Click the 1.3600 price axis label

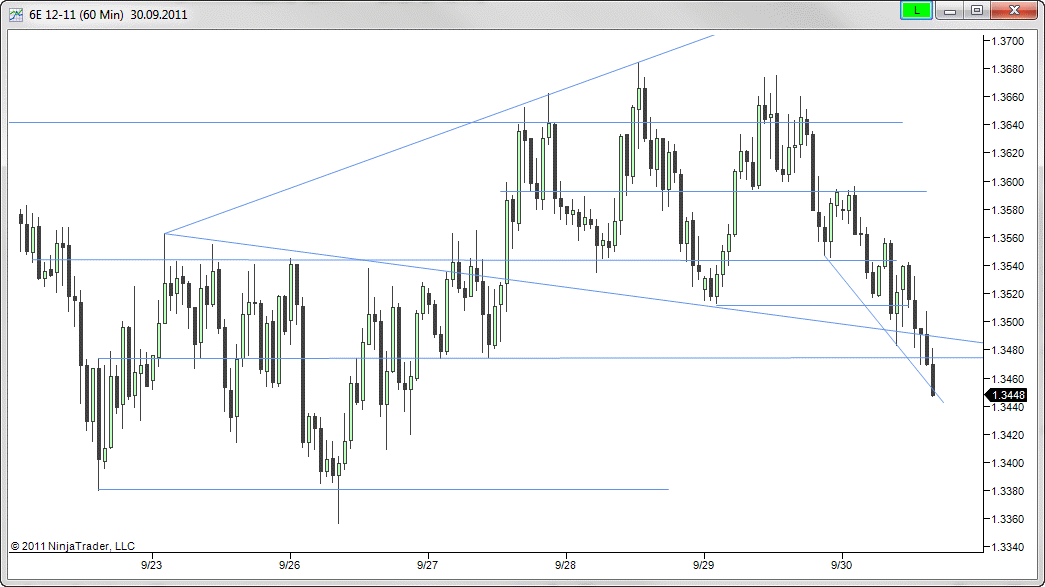click(x=1008, y=182)
